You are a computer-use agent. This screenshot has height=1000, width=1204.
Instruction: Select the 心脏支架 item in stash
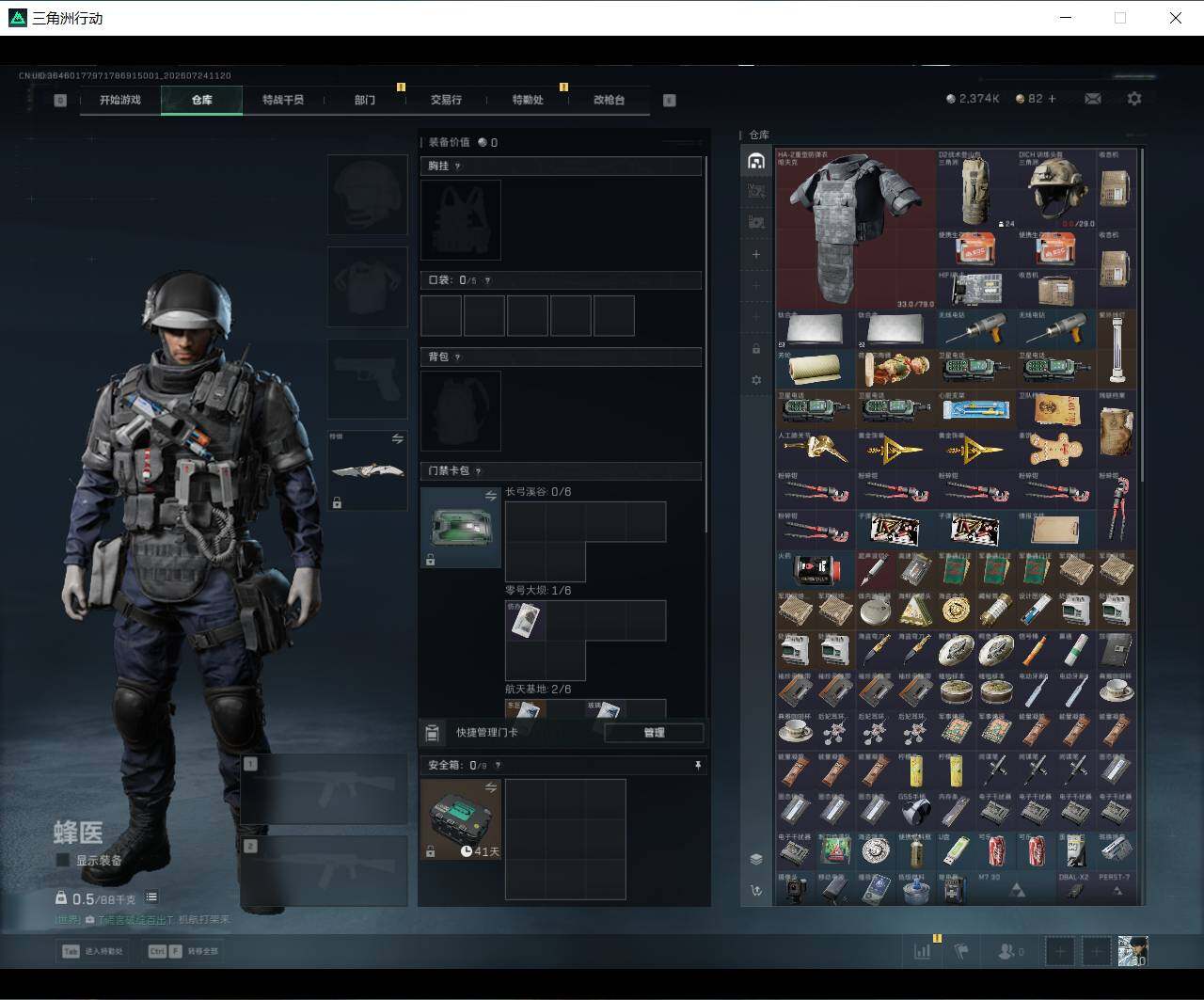click(975, 410)
